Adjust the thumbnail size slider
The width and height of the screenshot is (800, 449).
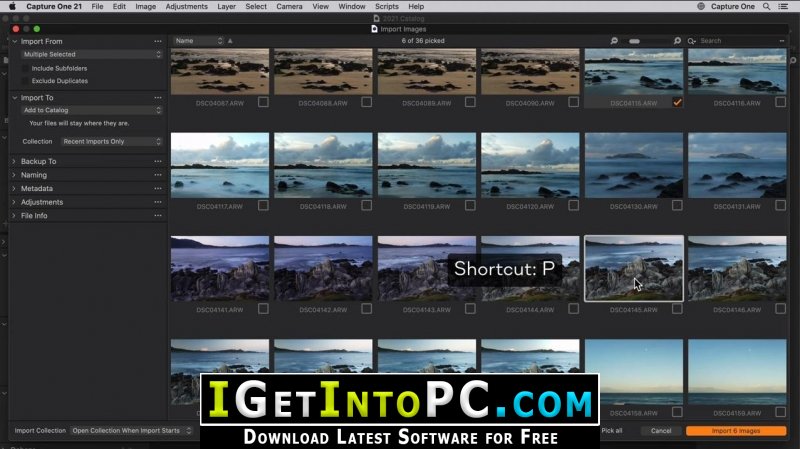point(635,41)
